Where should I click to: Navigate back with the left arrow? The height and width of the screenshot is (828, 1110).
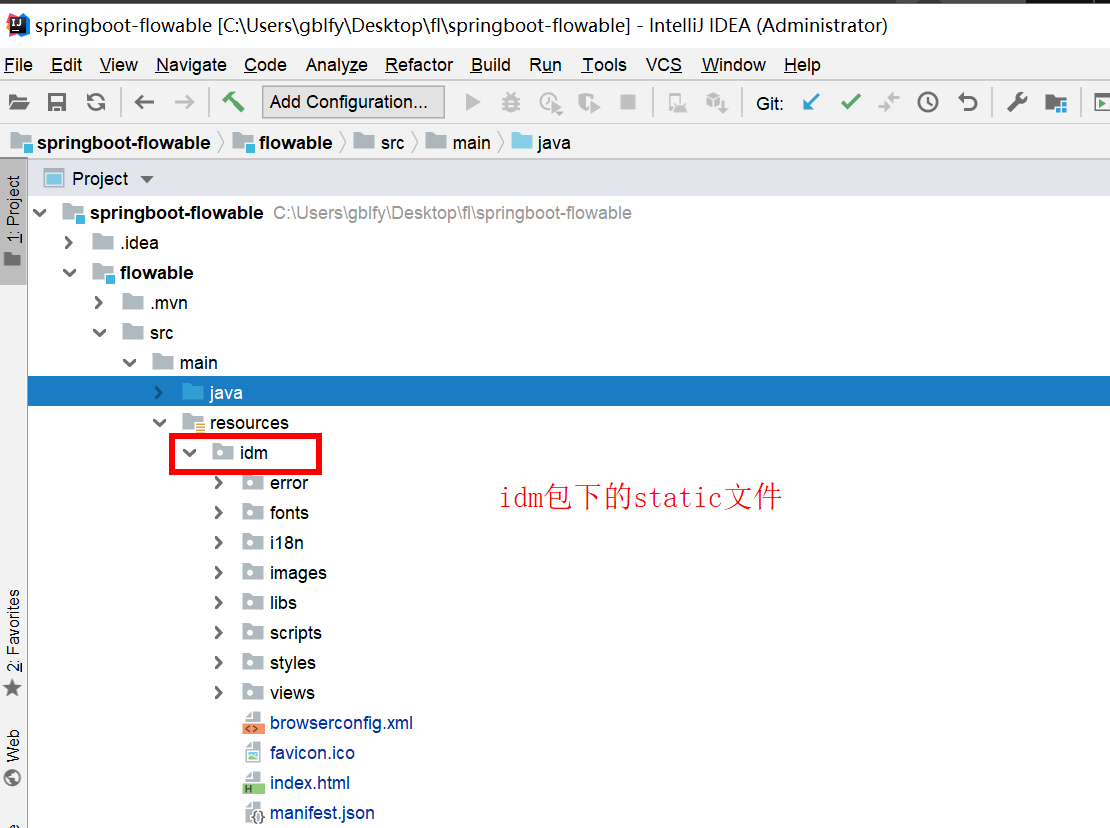(x=144, y=103)
